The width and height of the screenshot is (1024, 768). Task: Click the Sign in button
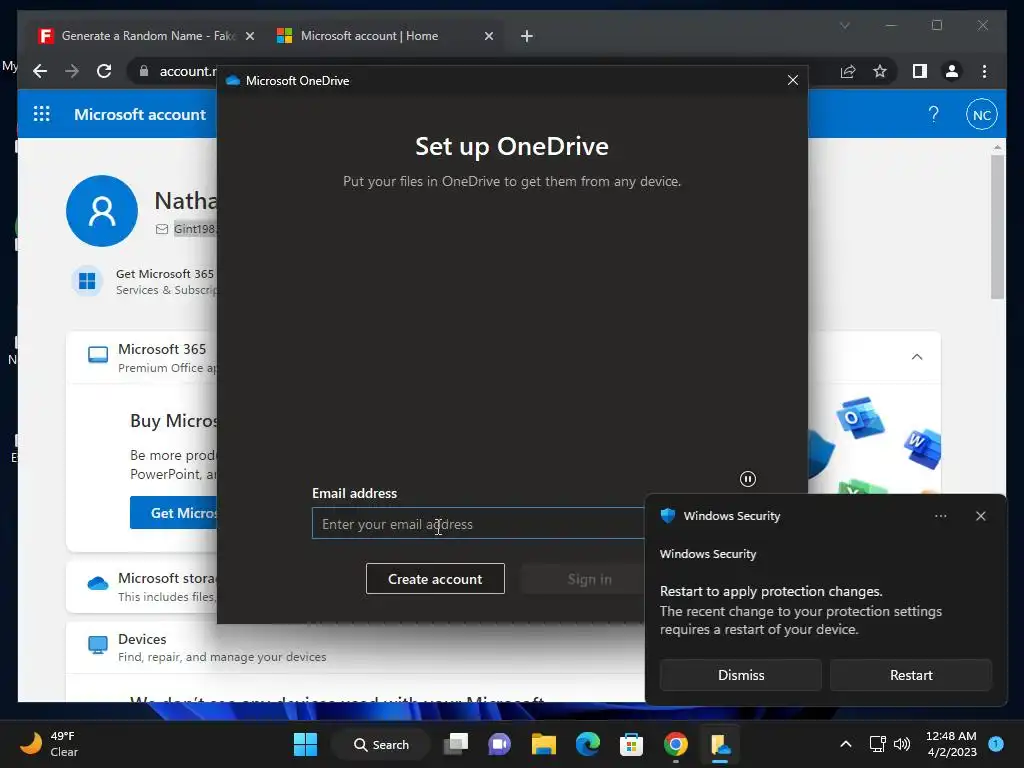pos(583,579)
